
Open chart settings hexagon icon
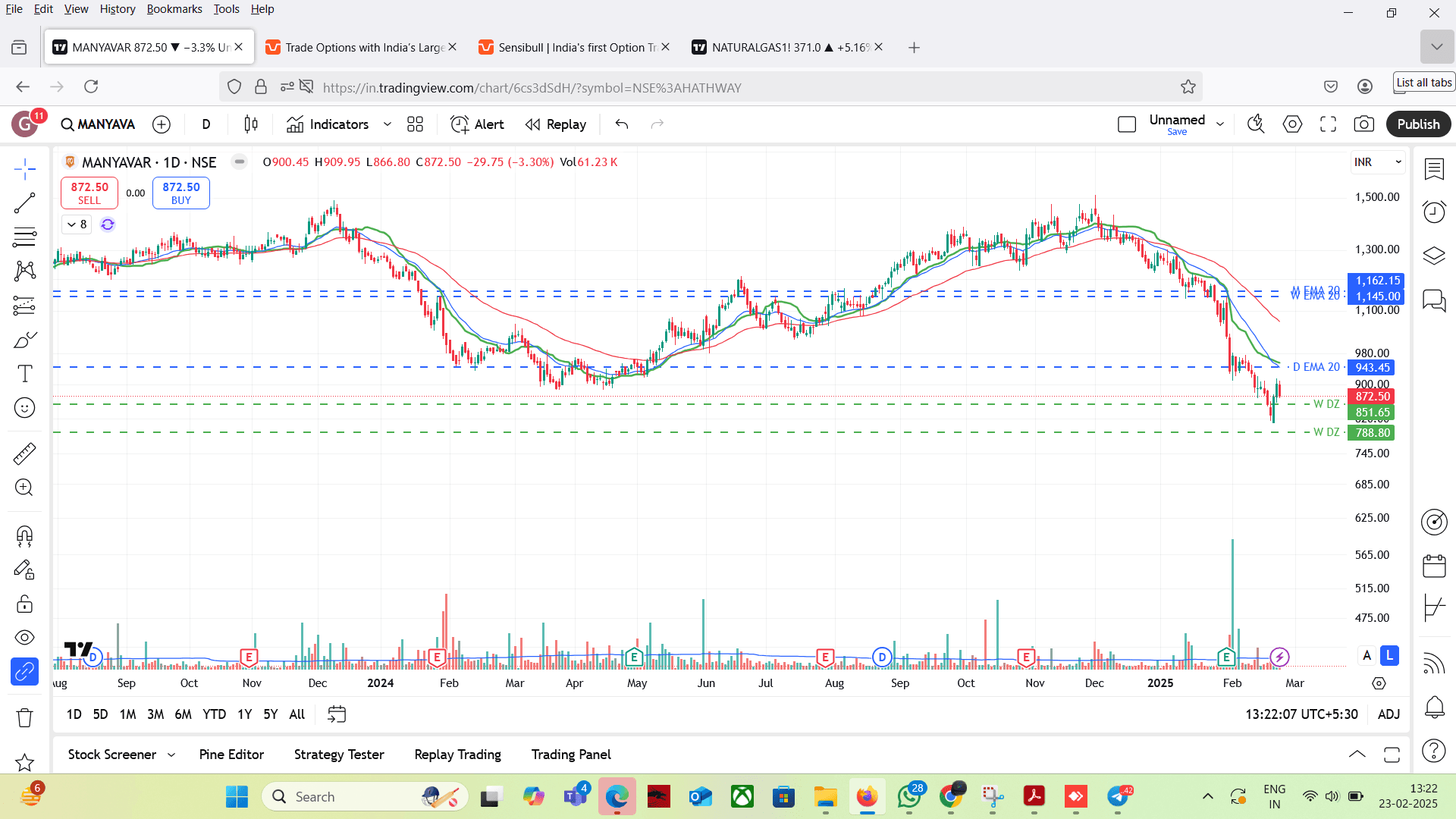(x=1292, y=124)
